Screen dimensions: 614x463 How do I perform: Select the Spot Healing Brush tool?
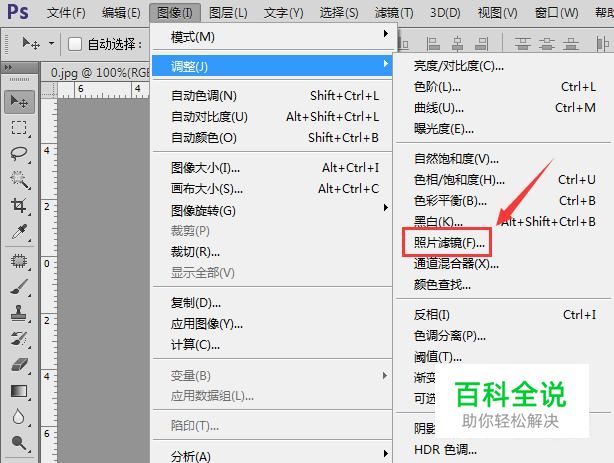click(19, 261)
